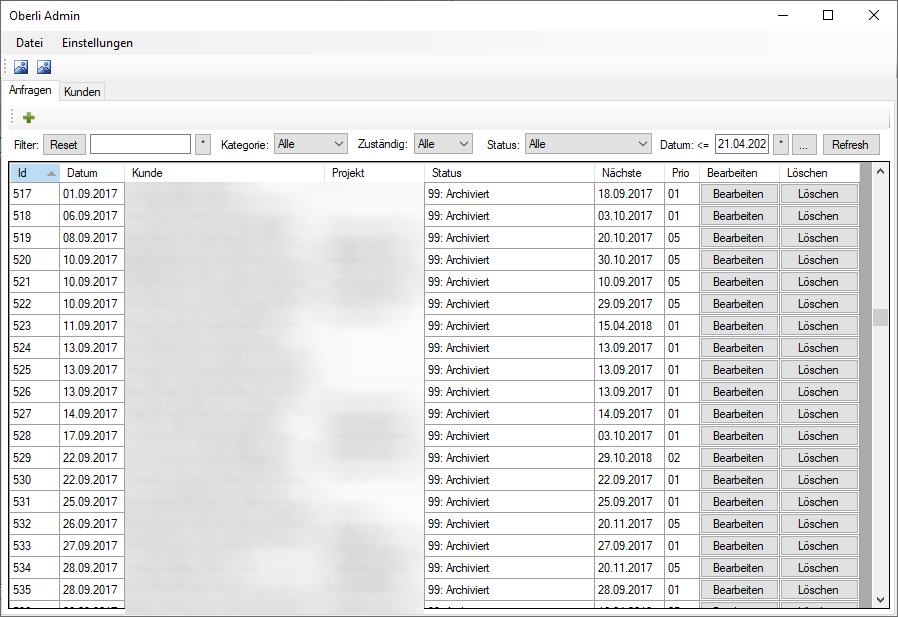Sort table by Nächste column header
Image resolution: width=898 pixels, height=617 pixels.
pyautogui.click(x=629, y=173)
